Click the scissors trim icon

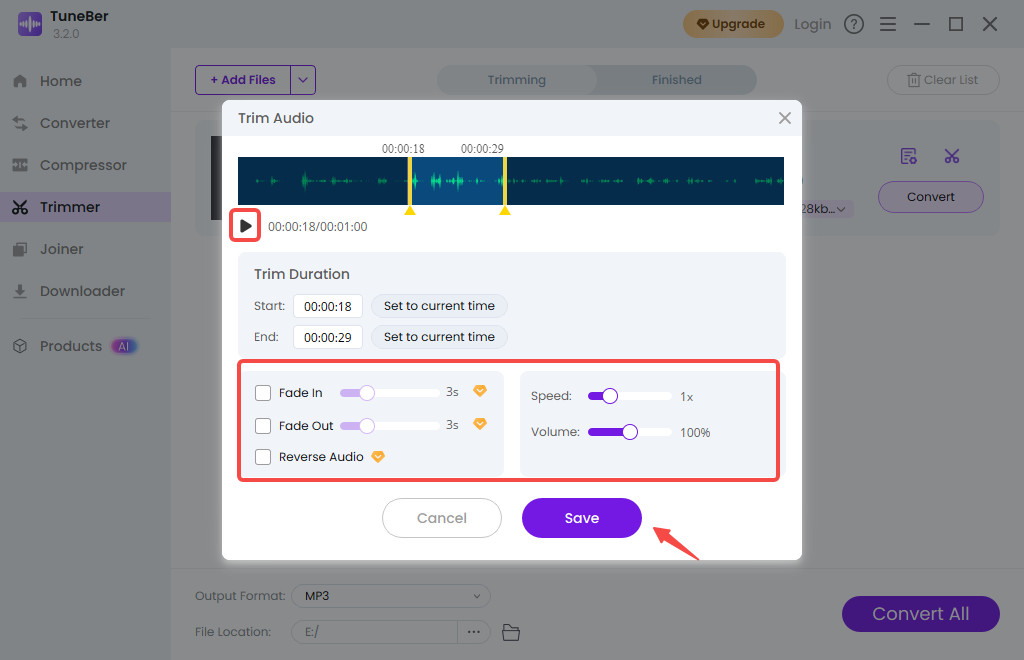[x=951, y=156]
